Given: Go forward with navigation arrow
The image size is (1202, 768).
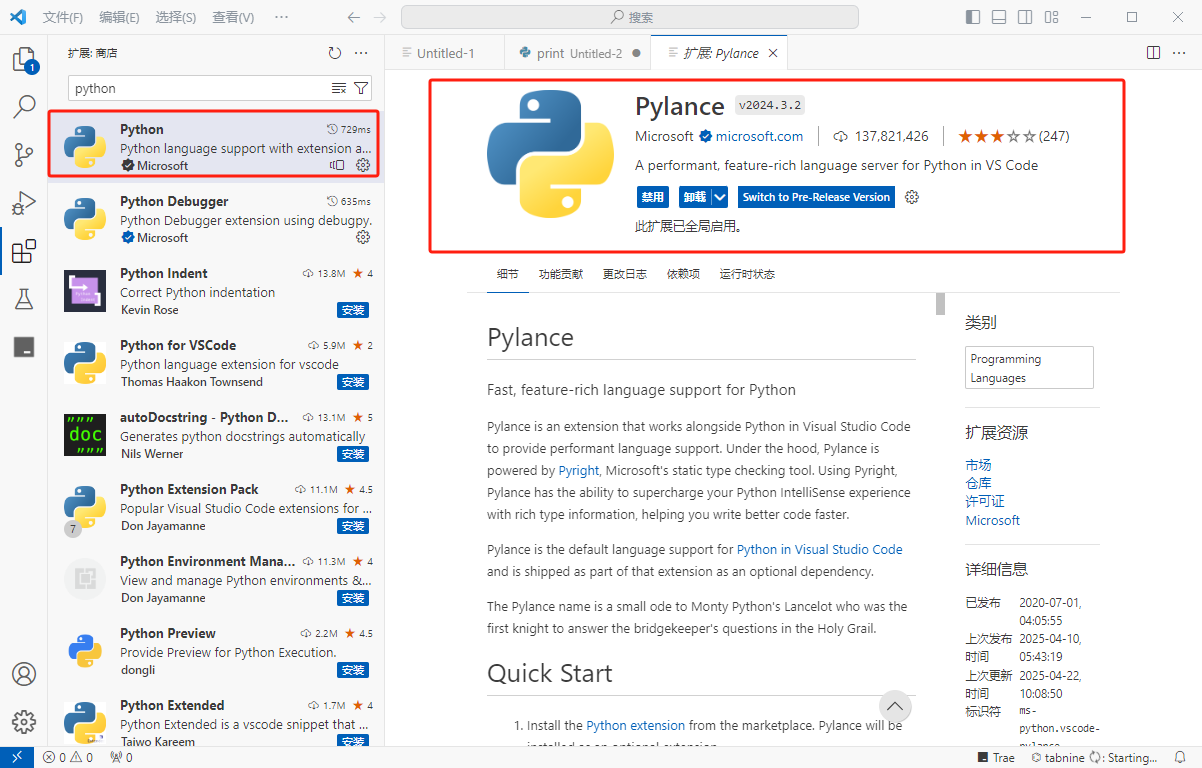Looking at the screenshot, I should point(379,17).
